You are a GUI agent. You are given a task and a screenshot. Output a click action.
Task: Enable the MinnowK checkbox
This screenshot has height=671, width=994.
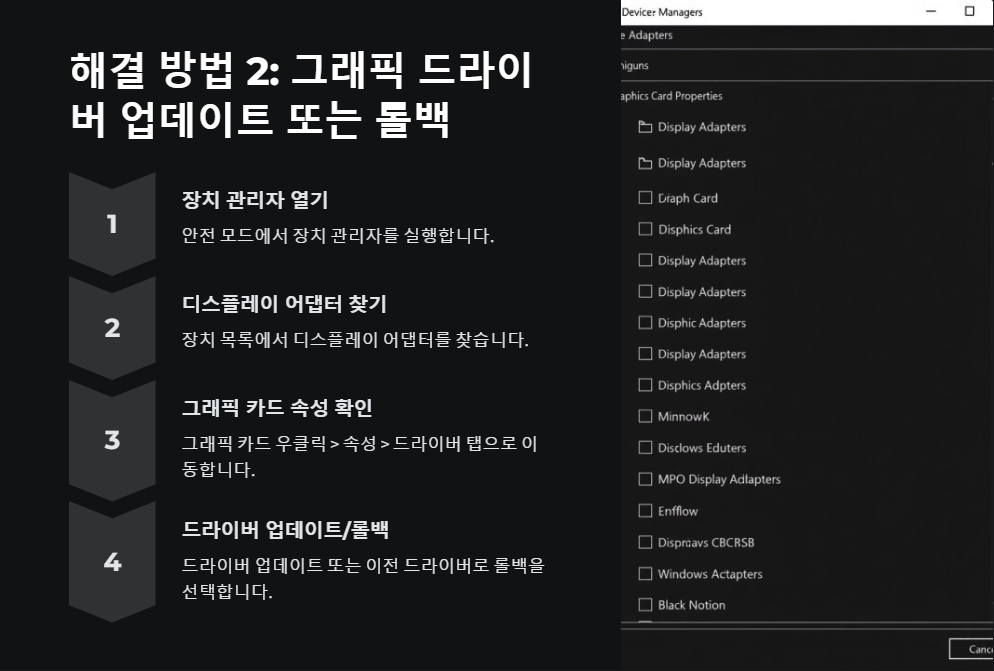coord(645,416)
